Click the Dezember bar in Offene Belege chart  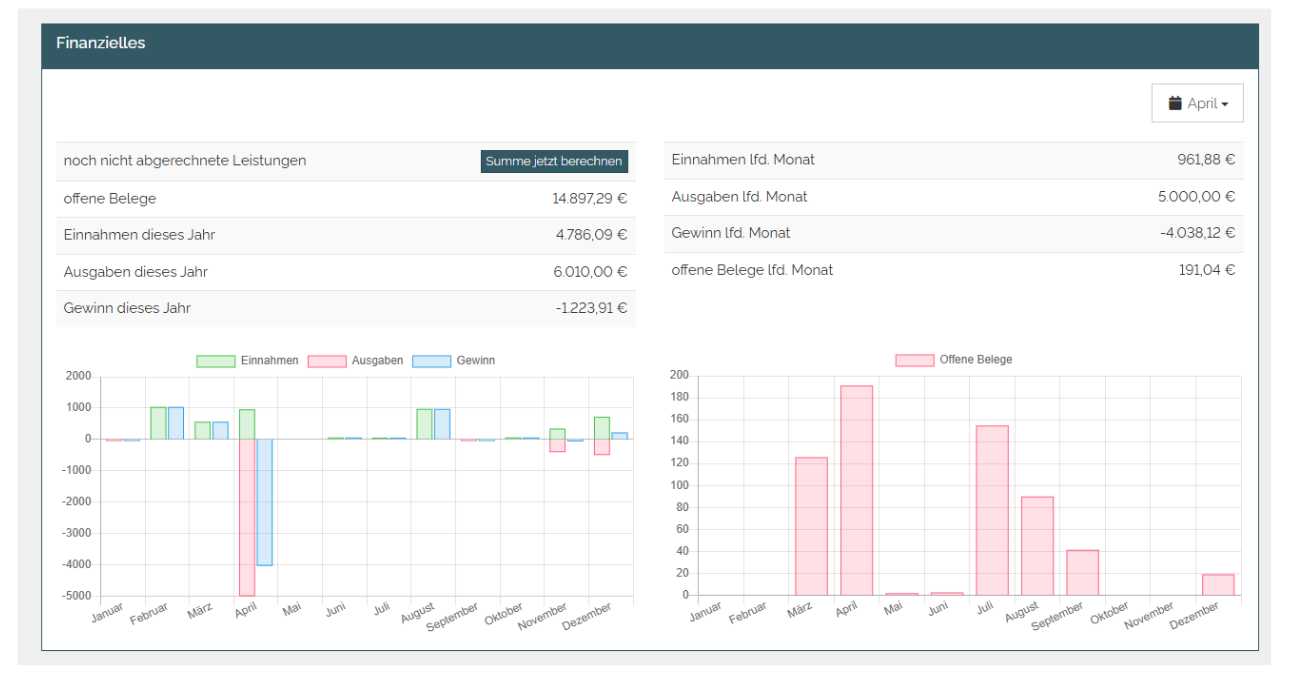pos(1217,584)
